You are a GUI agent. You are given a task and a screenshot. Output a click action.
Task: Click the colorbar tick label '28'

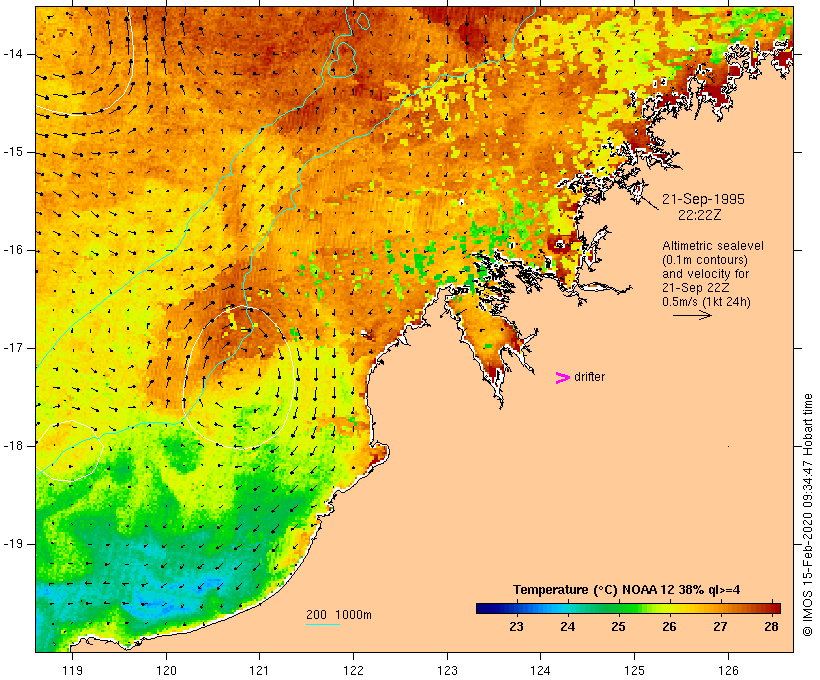point(771,627)
